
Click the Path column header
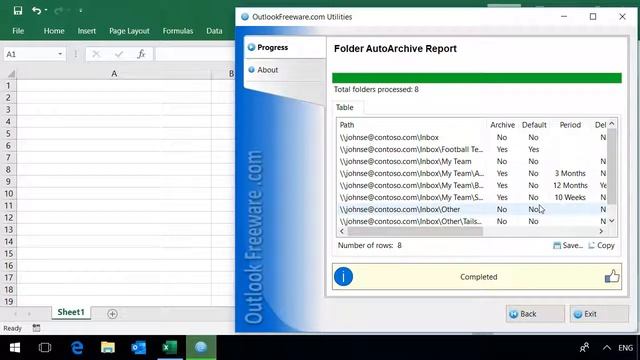(411, 125)
